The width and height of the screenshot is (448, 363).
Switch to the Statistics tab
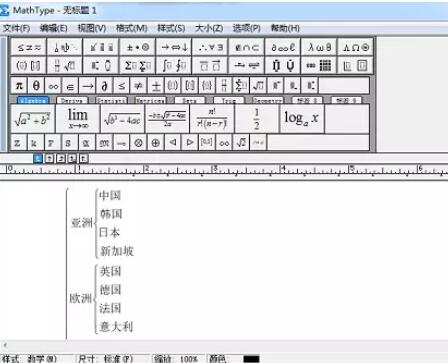point(111,100)
